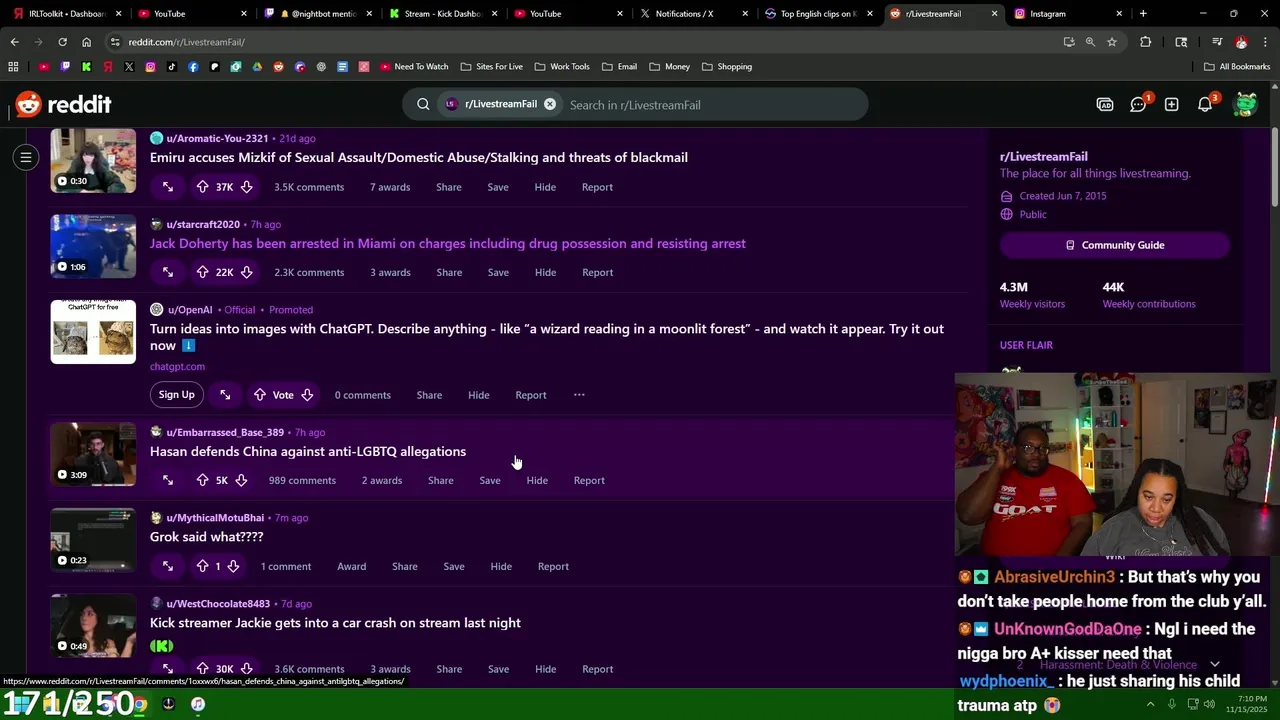Switch to Top English clips tab
The width and height of the screenshot is (1280, 720).
[817, 14]
